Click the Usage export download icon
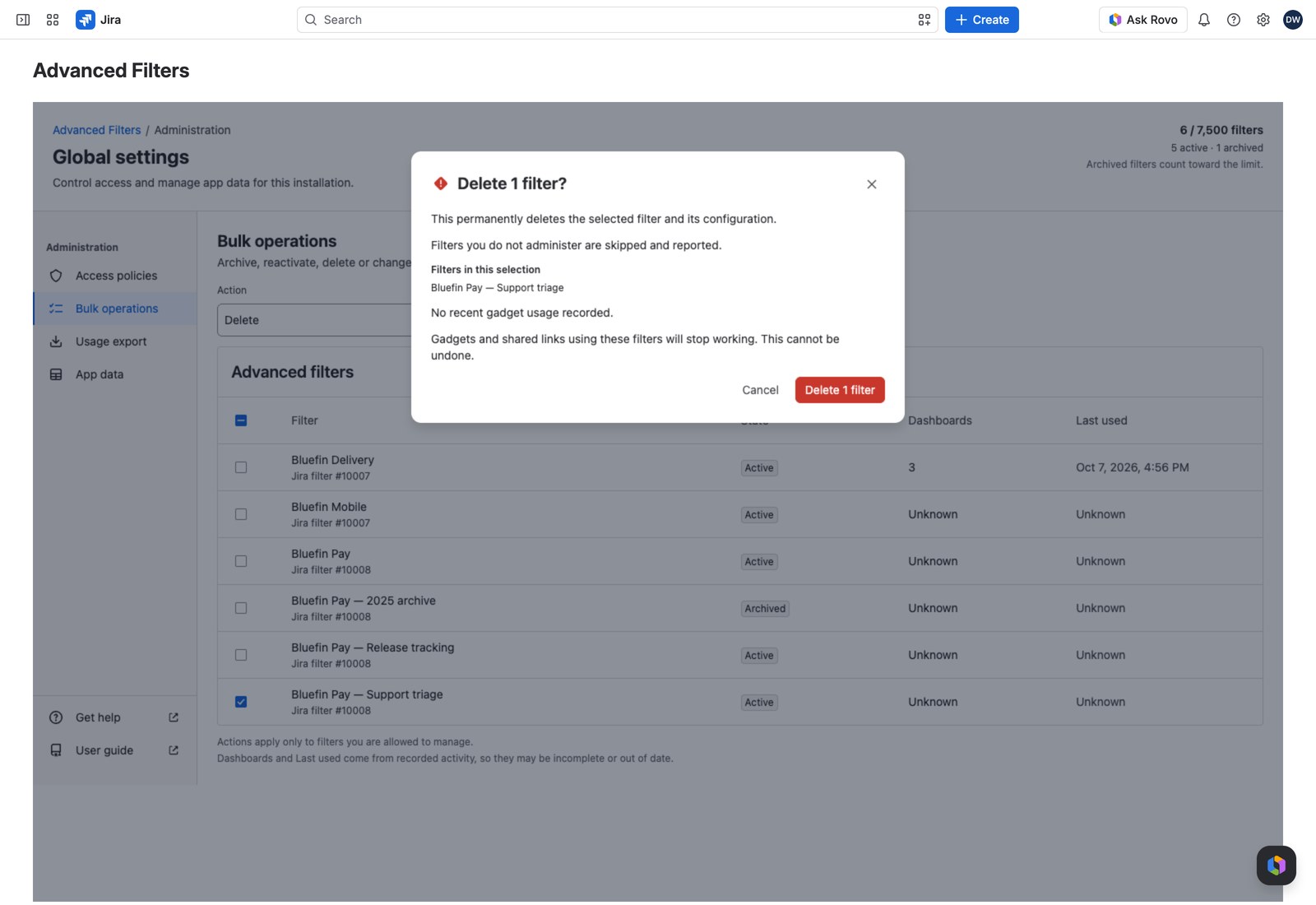This screenshot has height=905, width=1316. pyautogui.click(x=56, y=341)
